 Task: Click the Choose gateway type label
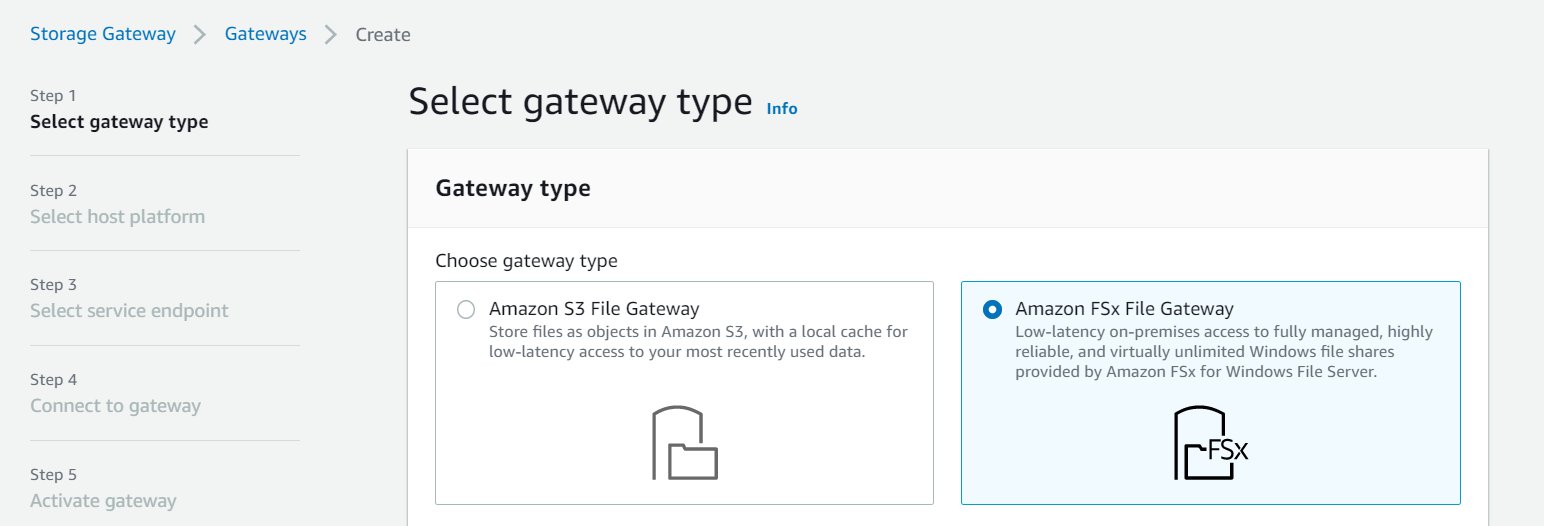coord(526,261)
